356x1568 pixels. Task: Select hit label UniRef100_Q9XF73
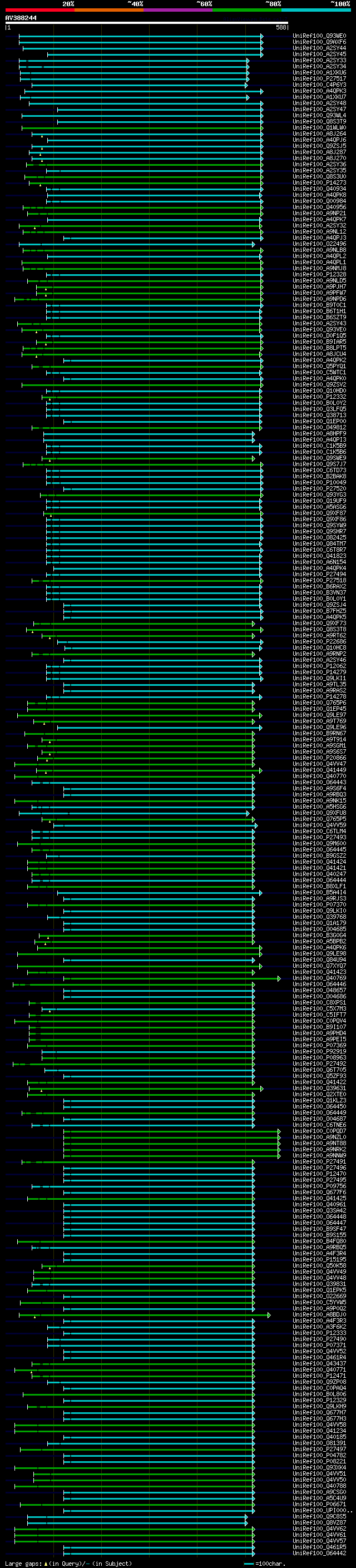tap(319, 624)
